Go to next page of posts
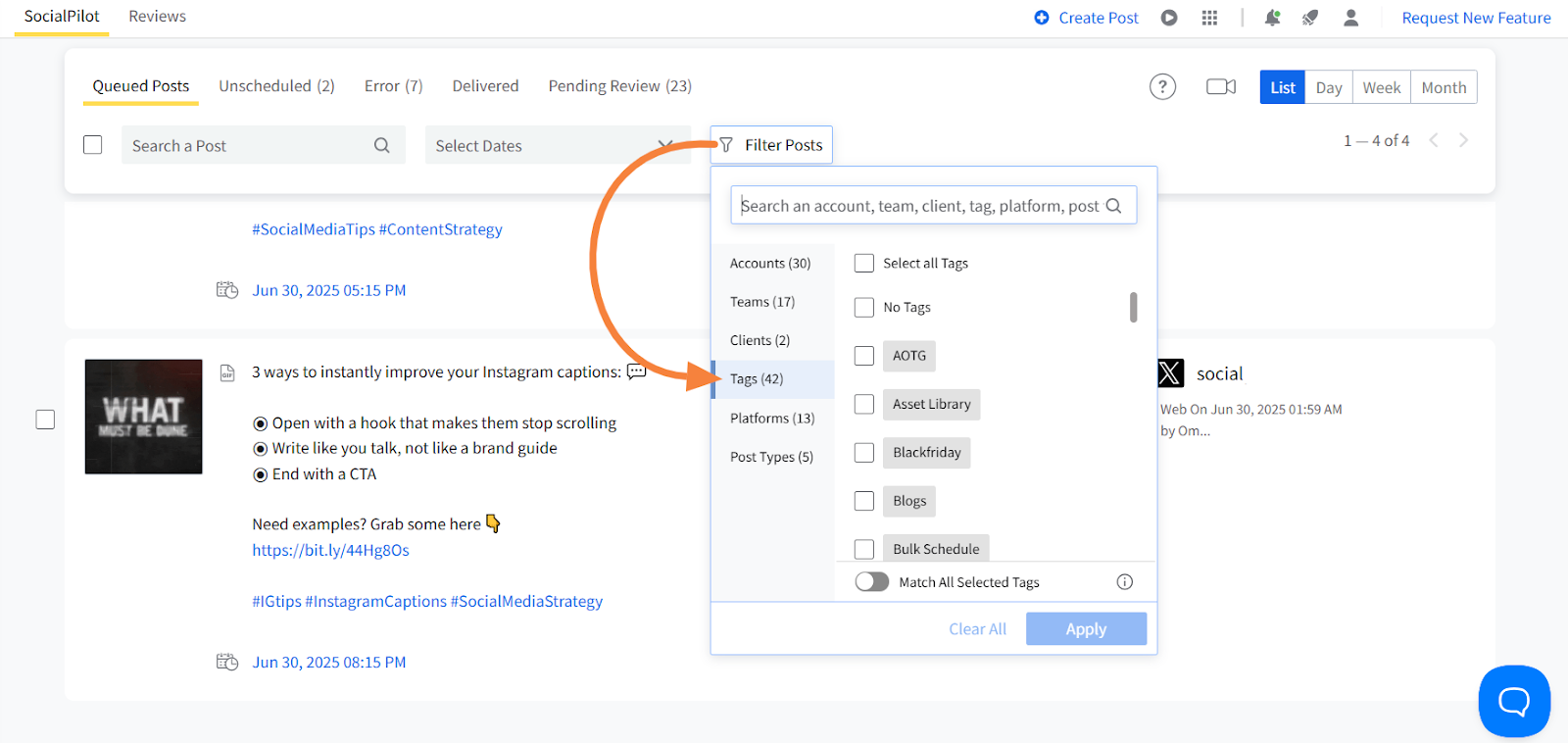 (1463, 141)
